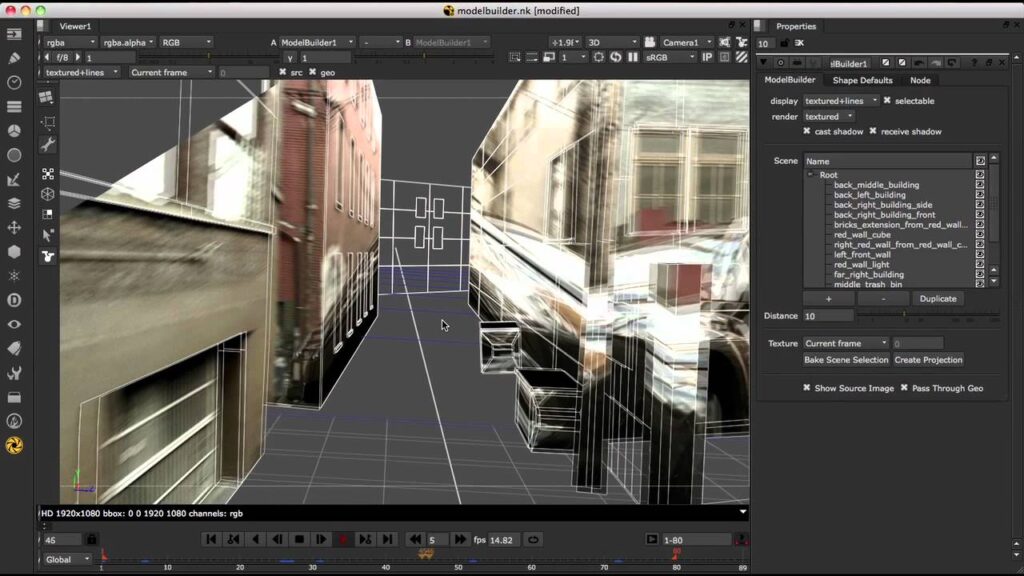The image size is (1024, 576).
Task: Toggle visibility of back_middle_building
Action: (x=980, y=185)
